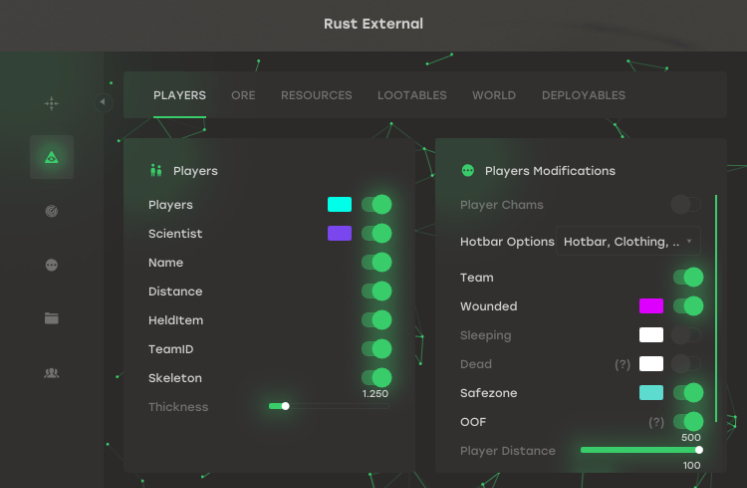Click the value 100 below Player Distance
This screenshot has height=488, width=747.
[691, 466]
